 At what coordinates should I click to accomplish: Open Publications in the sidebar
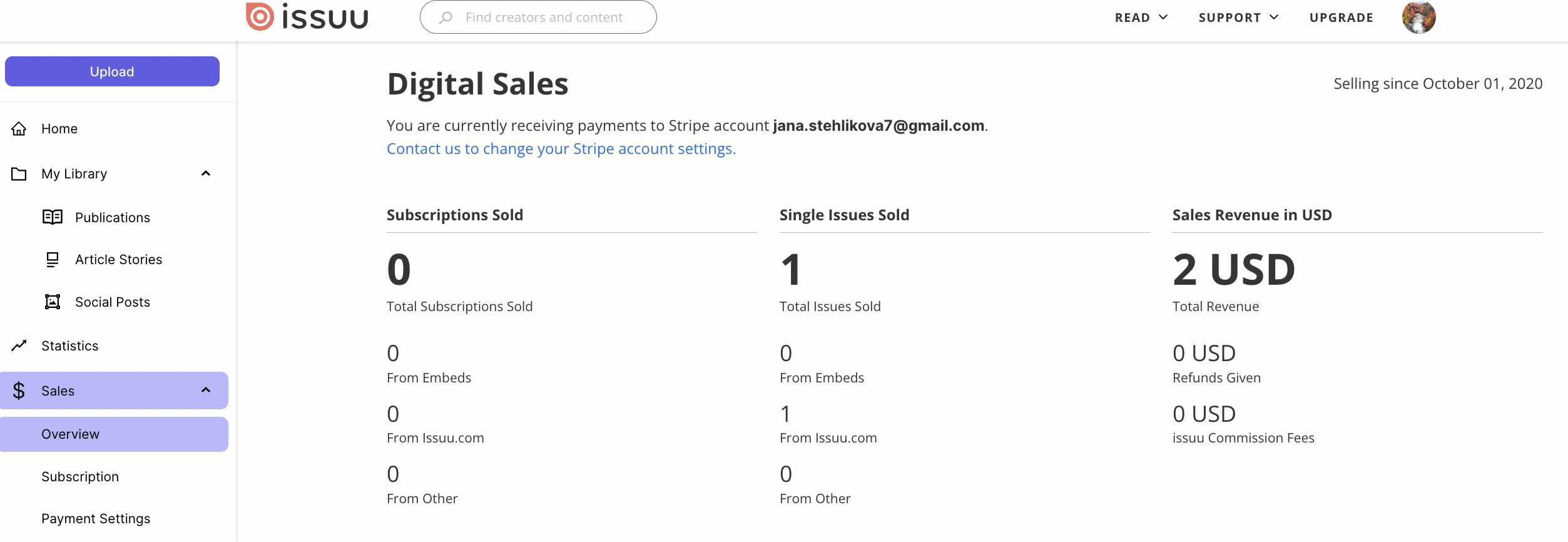click(x=113, y=218)
